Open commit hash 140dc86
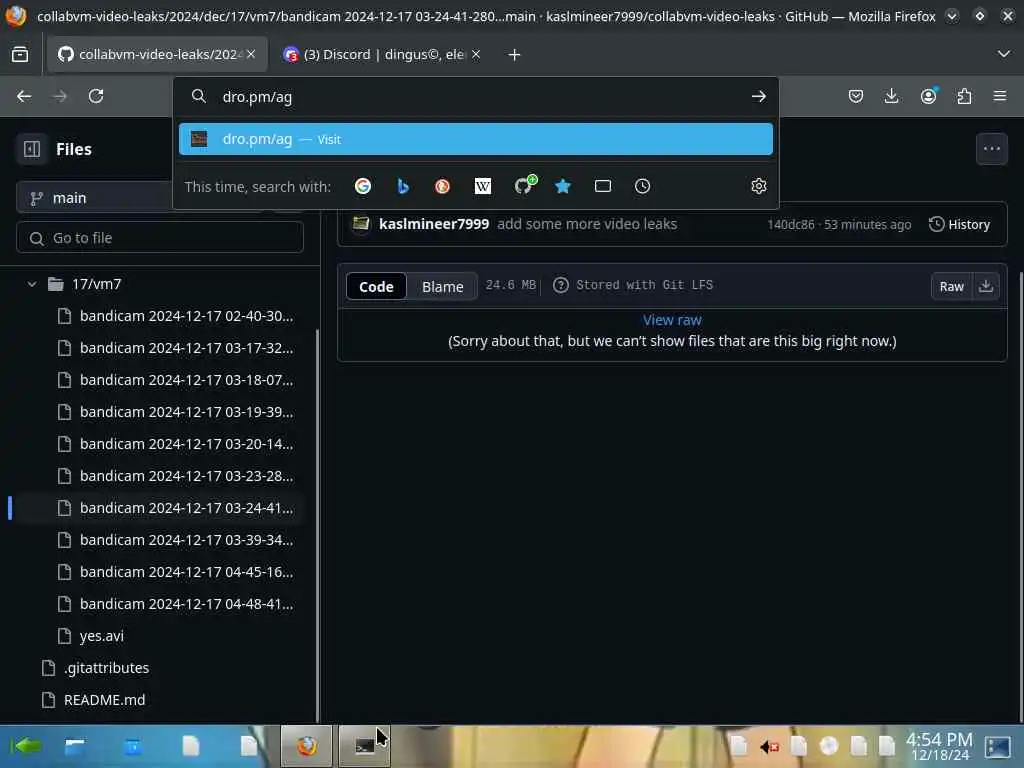The image size is (1024, 768). [791, 225]
